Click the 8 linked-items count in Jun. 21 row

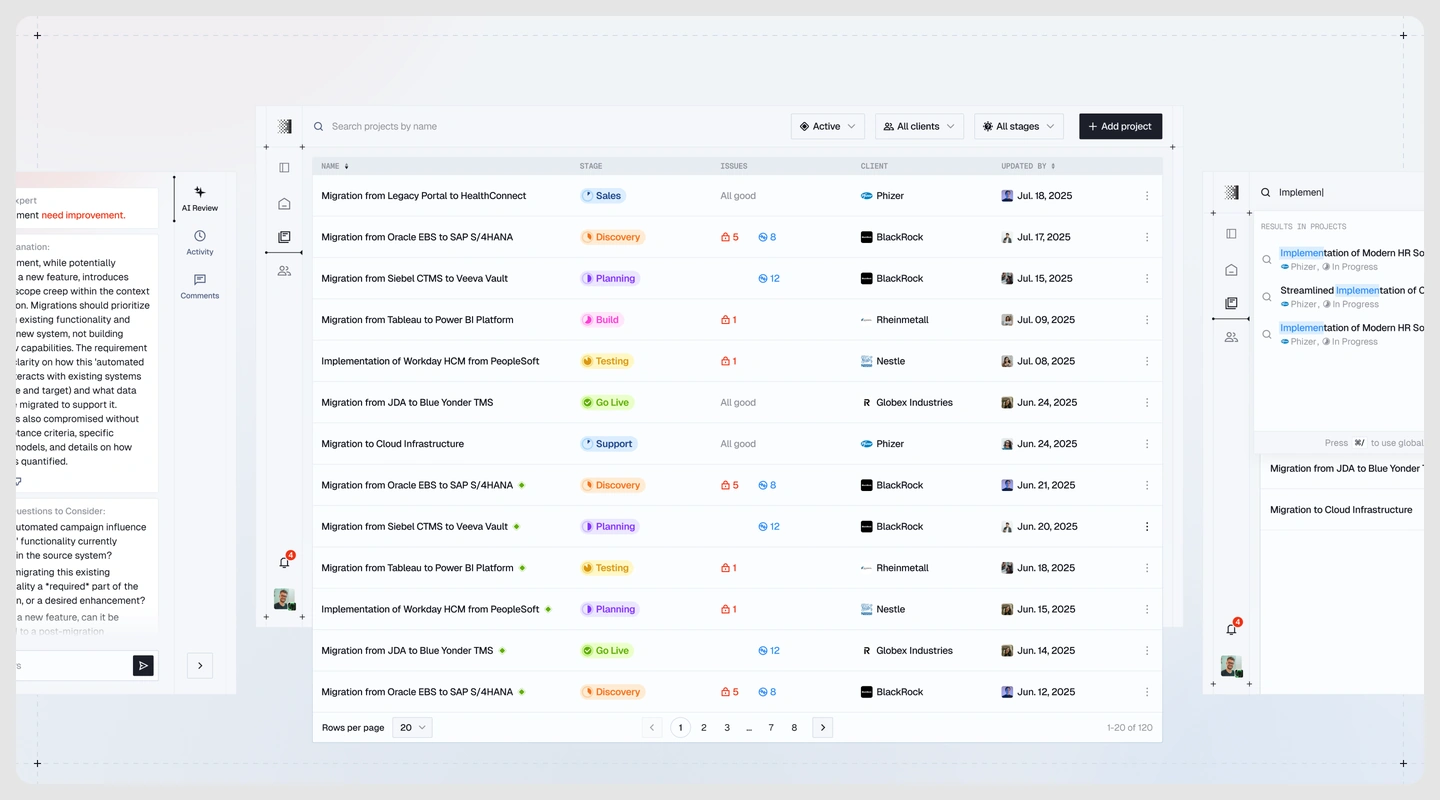click(x=767, y=485)
